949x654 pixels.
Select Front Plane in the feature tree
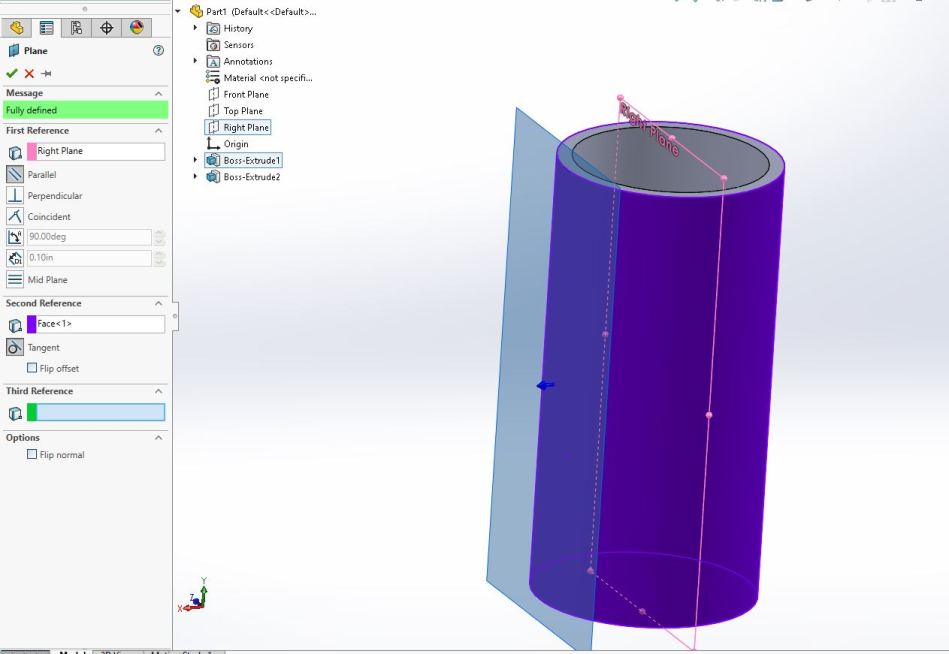coord(245,95)
